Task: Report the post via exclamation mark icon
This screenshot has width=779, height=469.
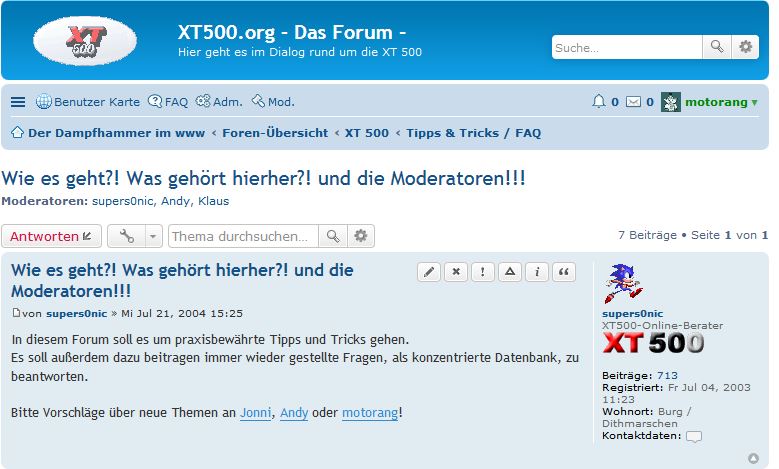Action: coord(483,272)
